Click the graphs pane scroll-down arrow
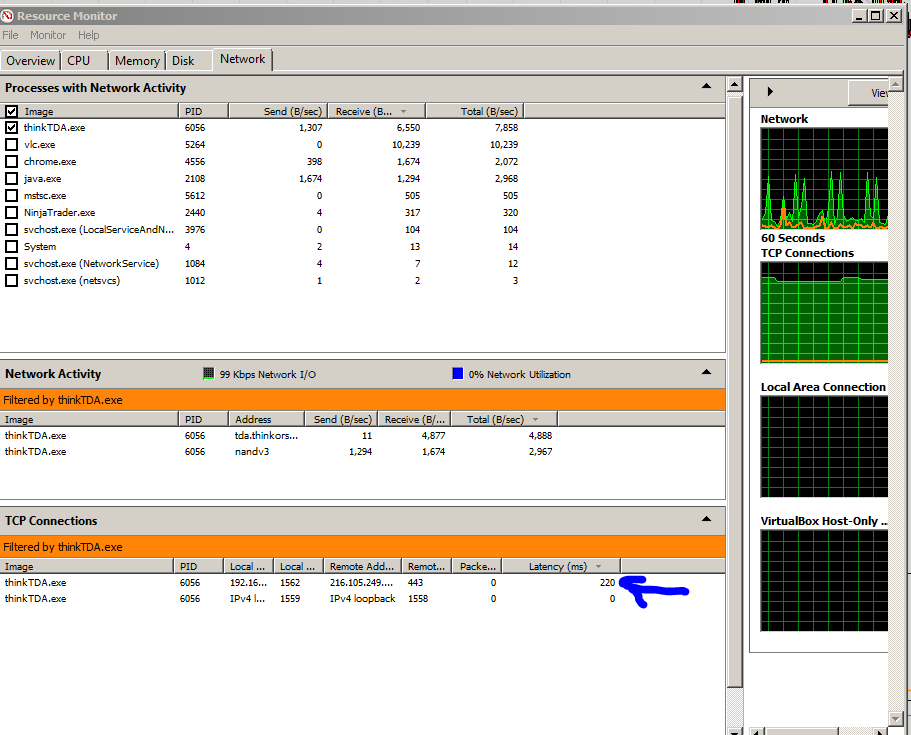911x735 pixels. pos(895,718)
